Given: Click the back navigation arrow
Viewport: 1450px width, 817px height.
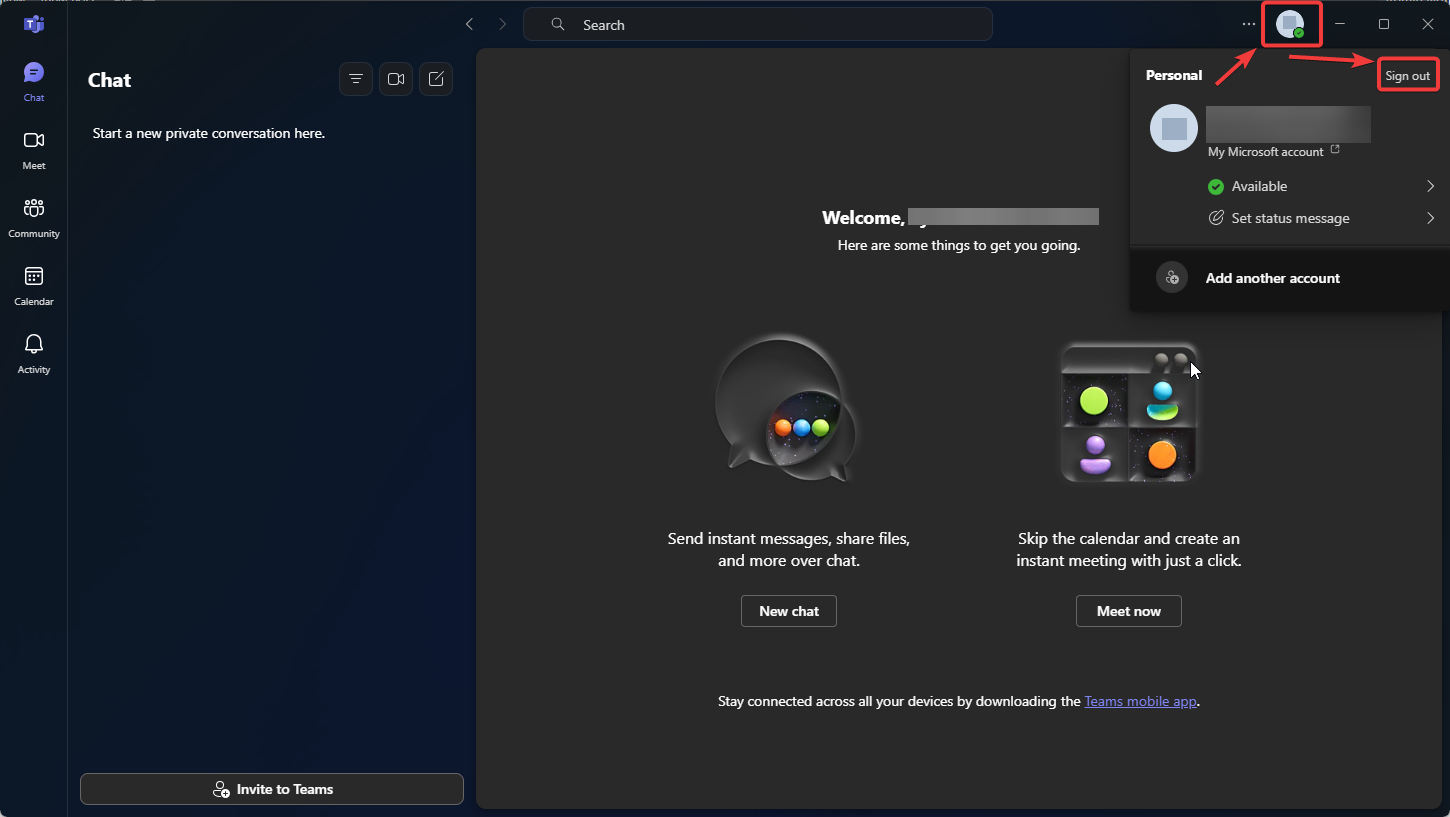Looking at the screenshot, I should coord(469,23).
